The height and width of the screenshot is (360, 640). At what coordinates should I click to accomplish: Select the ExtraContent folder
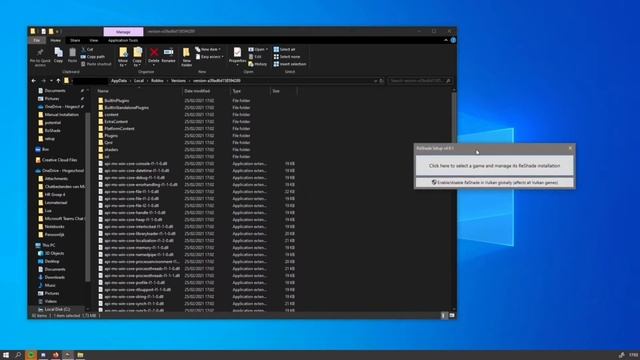click(116, 122)
